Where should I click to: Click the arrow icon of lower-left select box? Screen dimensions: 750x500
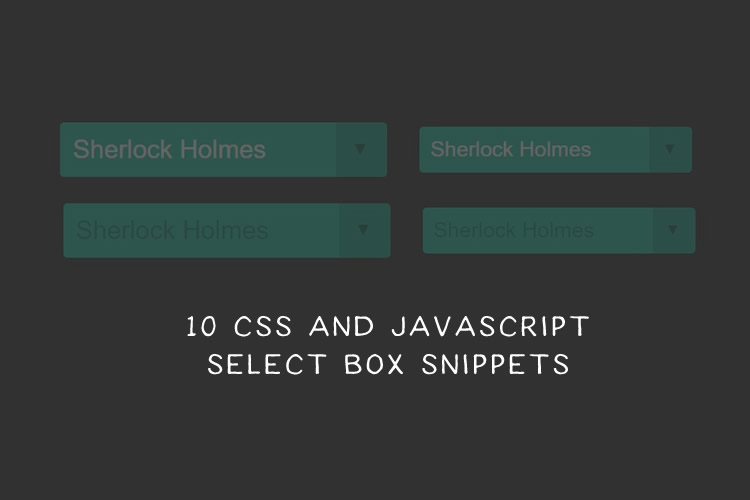[x=364, y=230]
